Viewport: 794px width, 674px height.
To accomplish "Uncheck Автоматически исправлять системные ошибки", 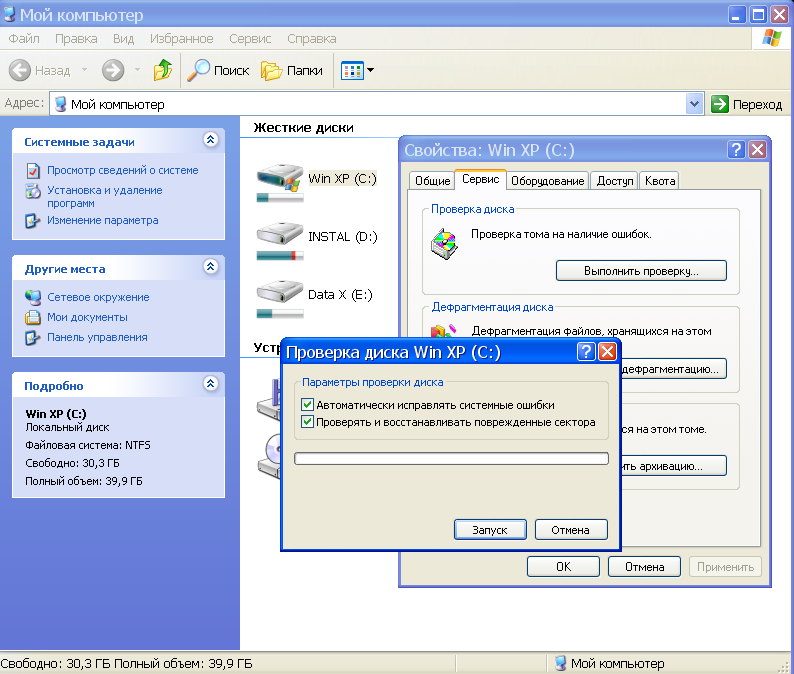I will click(308, 405).
